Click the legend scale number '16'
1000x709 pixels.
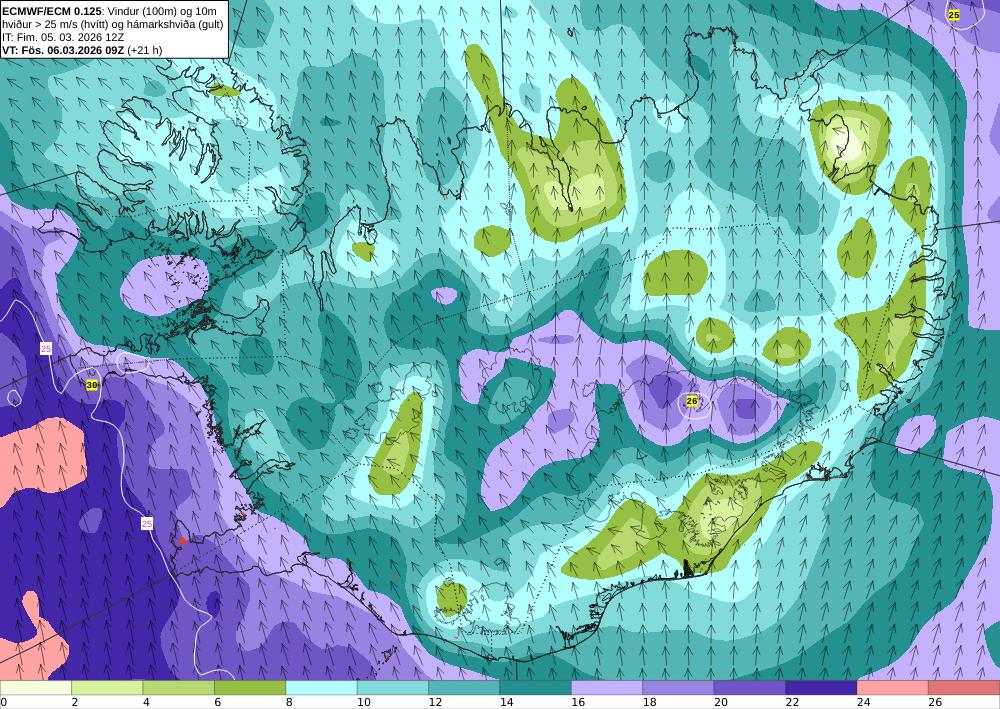point(578,702)
